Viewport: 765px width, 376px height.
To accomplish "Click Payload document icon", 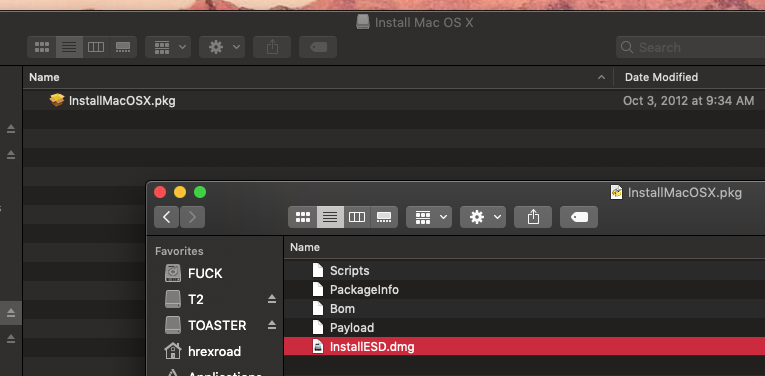I will [318, 327].
